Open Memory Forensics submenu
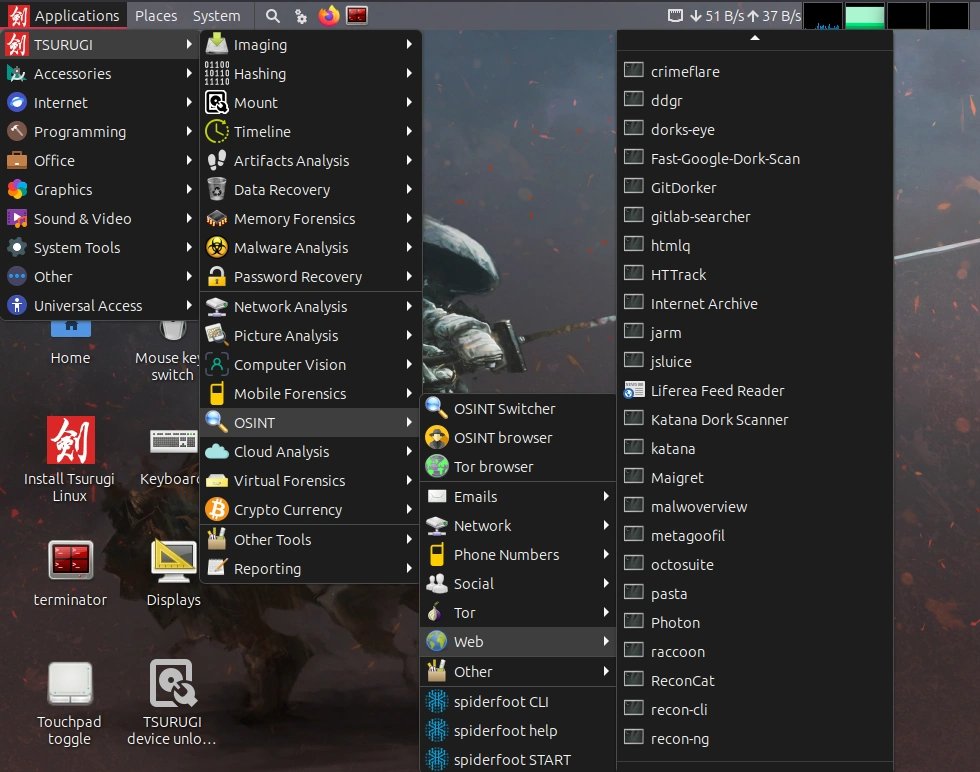980x772 pixels. tap(310, 218)
